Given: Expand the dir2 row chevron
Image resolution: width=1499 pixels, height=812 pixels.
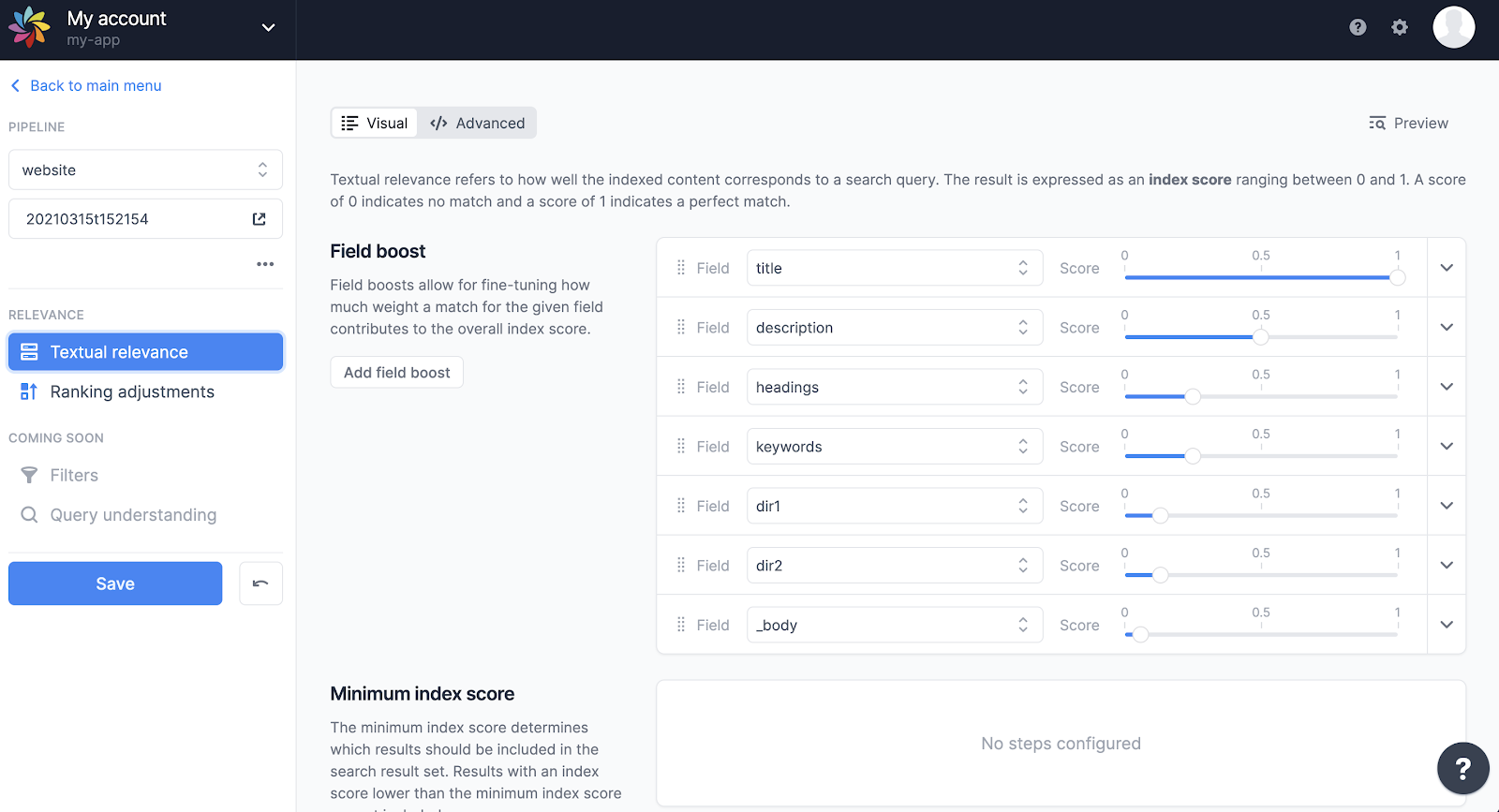Looking at the screenshot, I should 1447,566.
